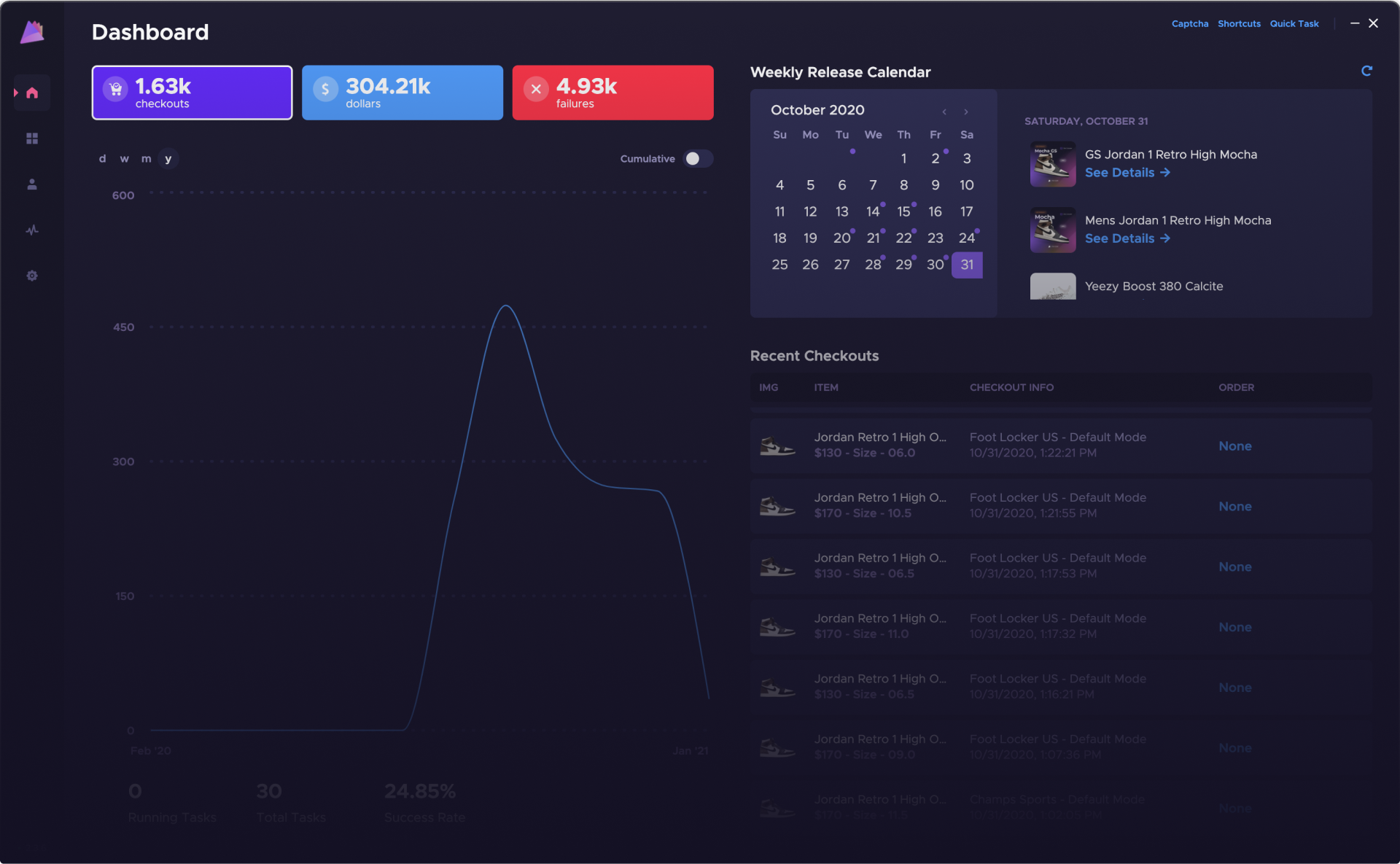Select the day 'd' chart range
The height and width of the screenshot is (864, 1400).
(102, 158)
